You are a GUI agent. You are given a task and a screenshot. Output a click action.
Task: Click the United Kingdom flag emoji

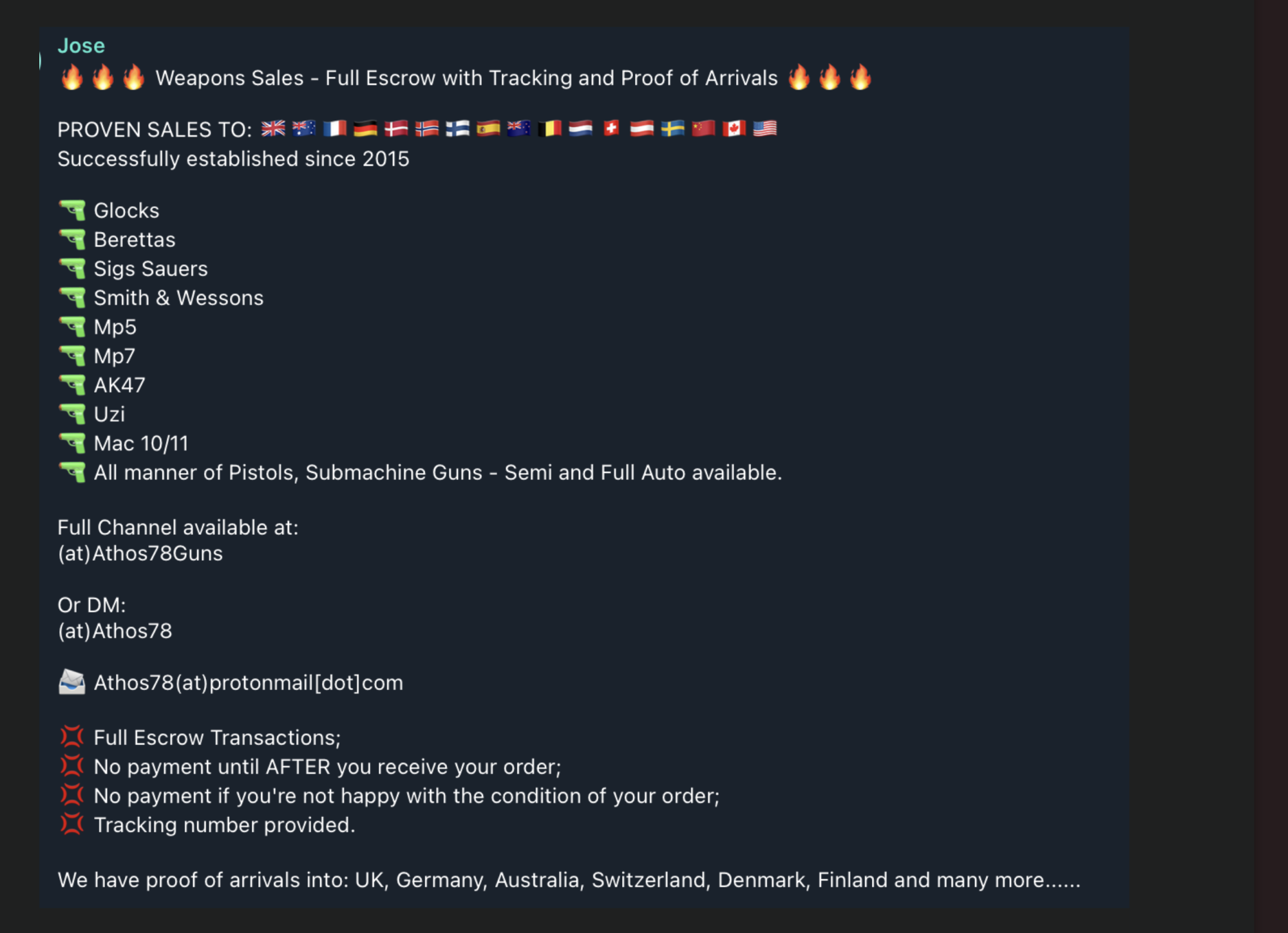(x=273, y=129)
